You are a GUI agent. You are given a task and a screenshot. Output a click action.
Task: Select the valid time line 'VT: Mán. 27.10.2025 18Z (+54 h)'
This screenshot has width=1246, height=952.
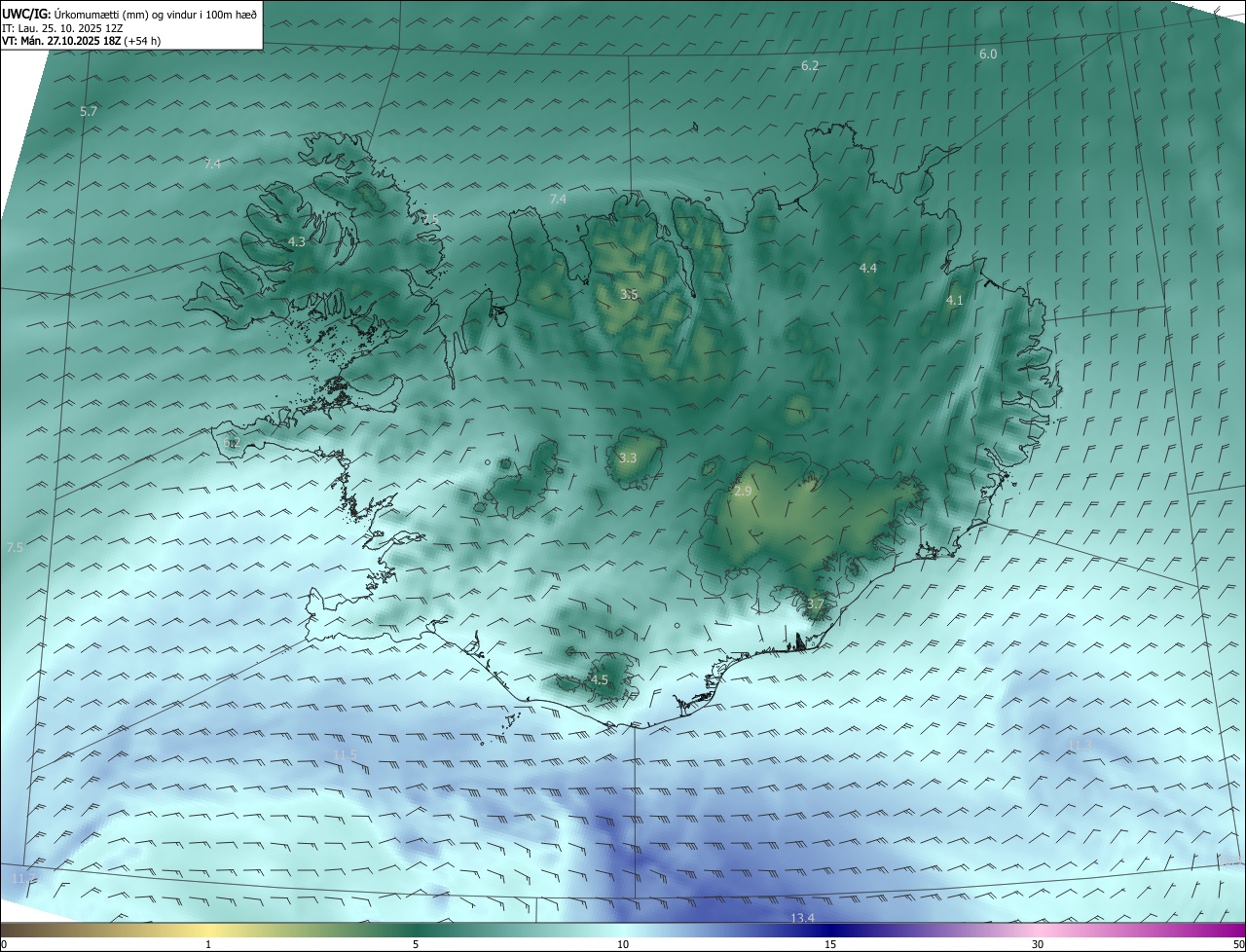click(x=82, y=41)
